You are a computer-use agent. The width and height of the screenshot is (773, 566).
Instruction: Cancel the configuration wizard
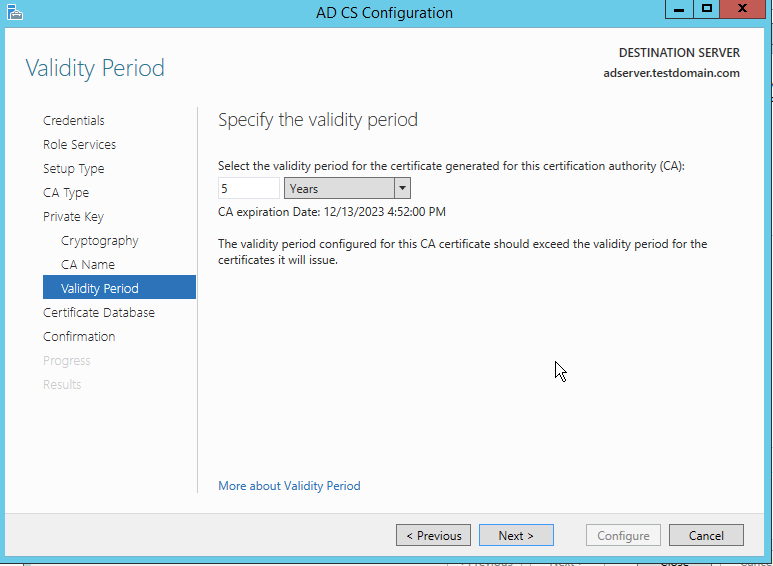click(x=706, y=536)
